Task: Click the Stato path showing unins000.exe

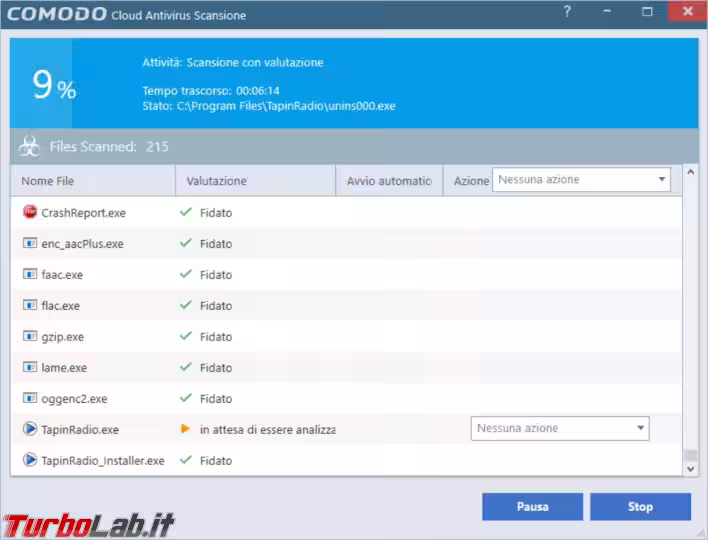Action: (x=269, y=106)
